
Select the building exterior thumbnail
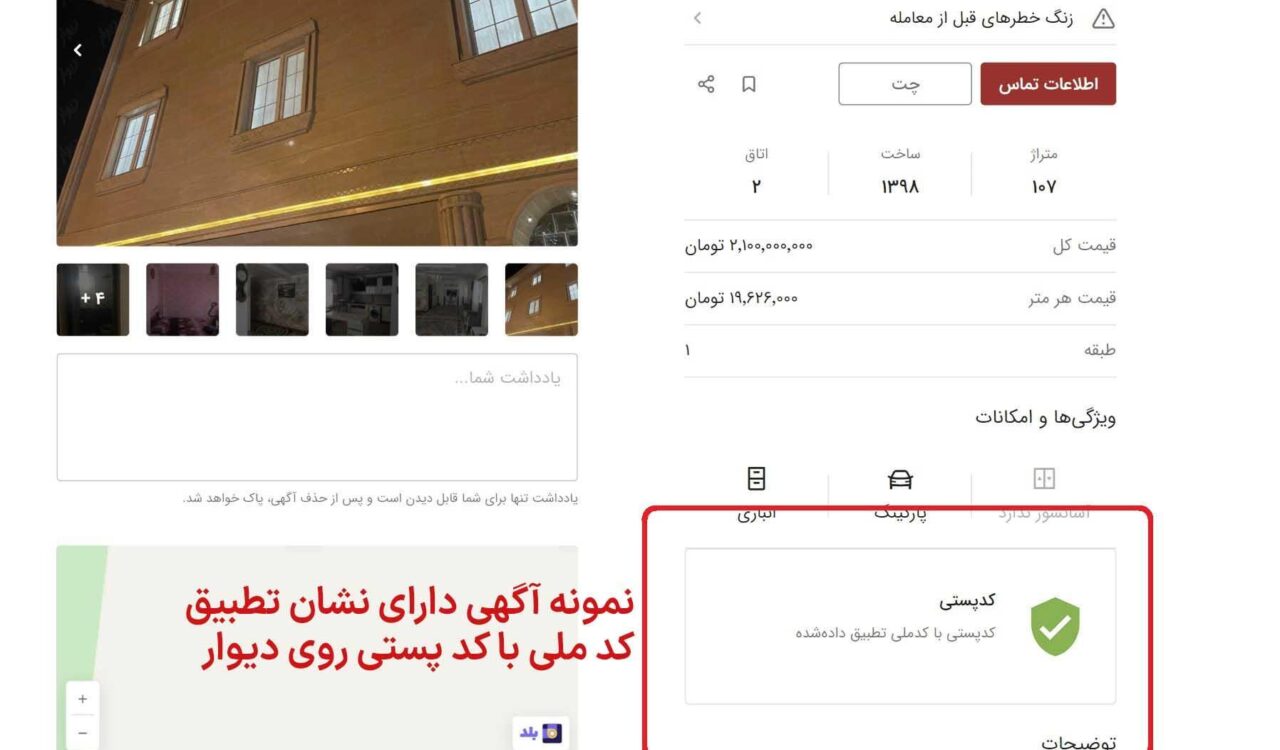click(x=541, y=299)
